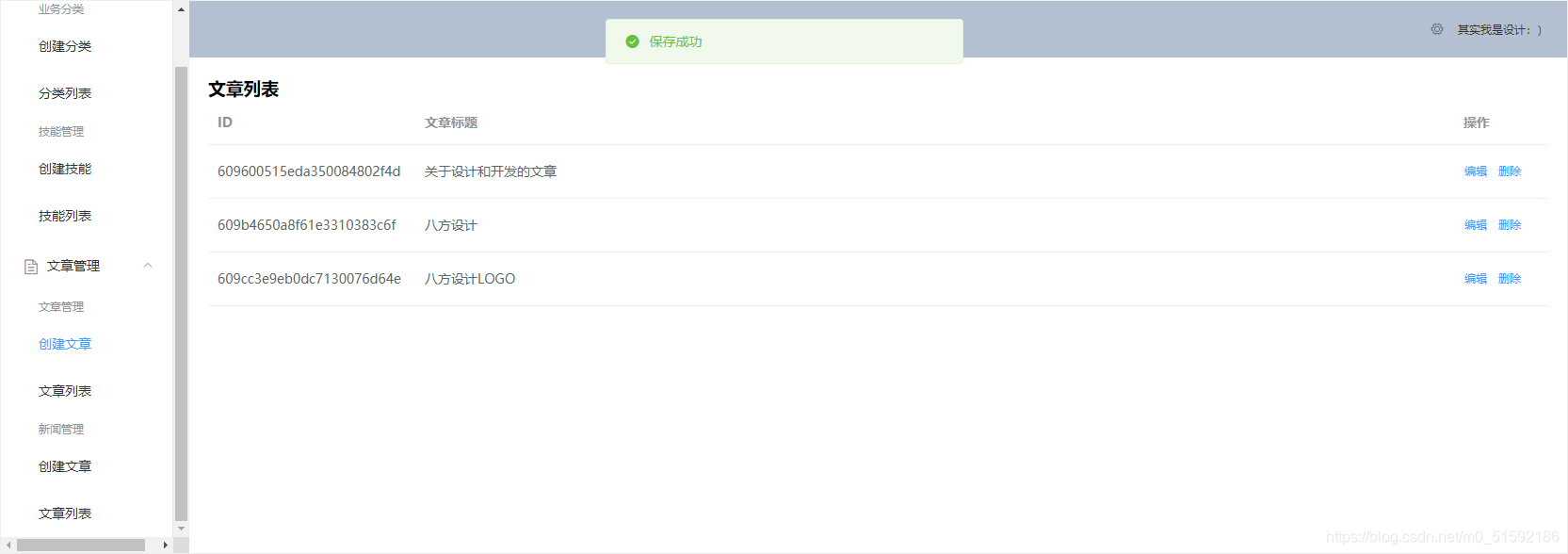Click title cell 八方设计LOGO
Screen dimensions: 1568x554
470,279
